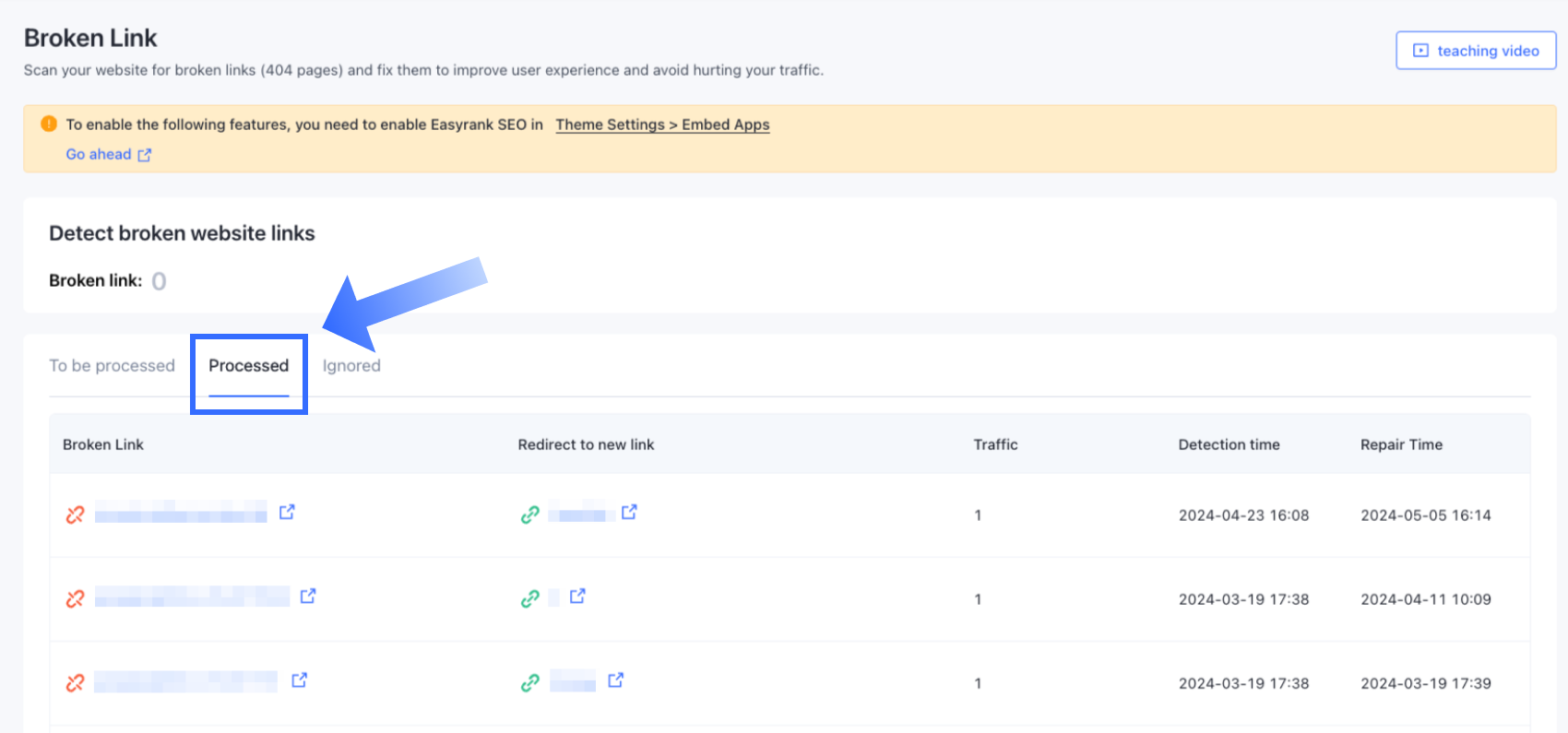
Task: Open third row broken link external icon
Action: 300,680
